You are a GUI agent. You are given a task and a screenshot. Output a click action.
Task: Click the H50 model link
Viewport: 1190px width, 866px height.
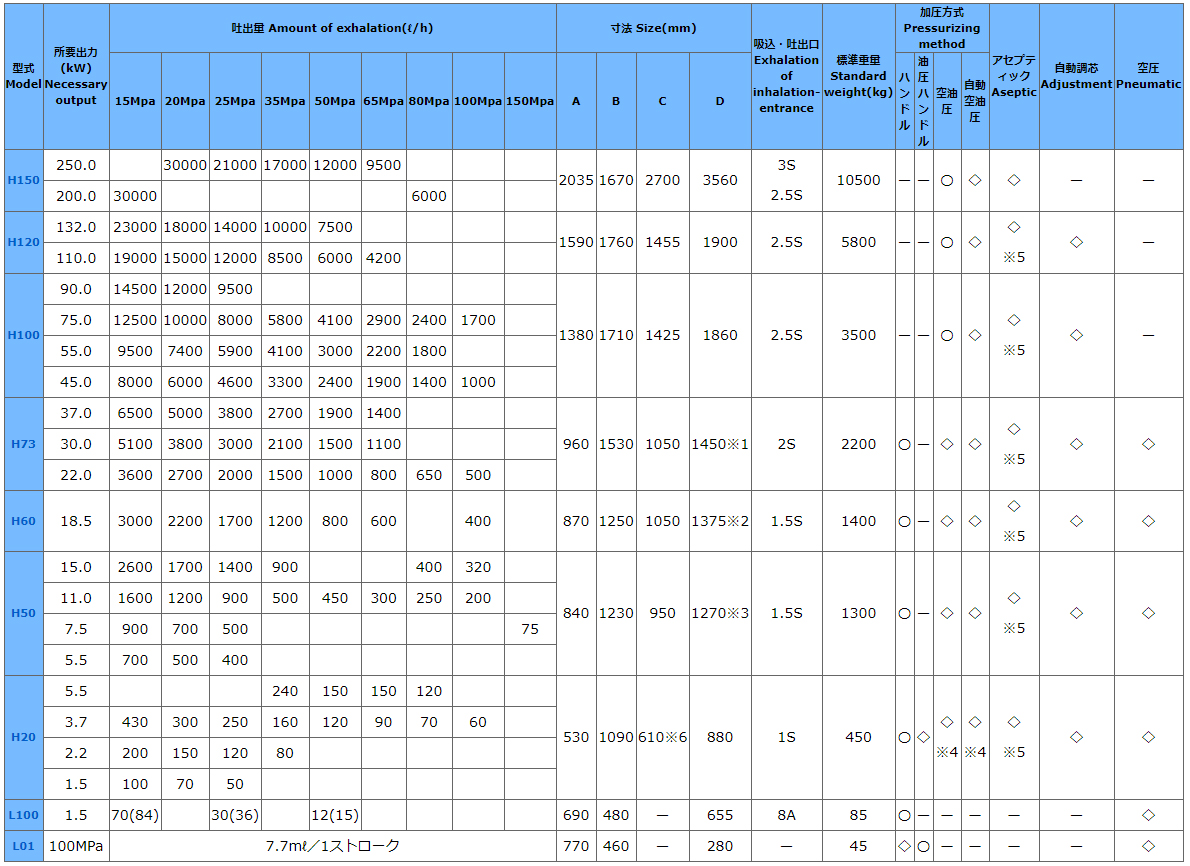coord(23,613)
